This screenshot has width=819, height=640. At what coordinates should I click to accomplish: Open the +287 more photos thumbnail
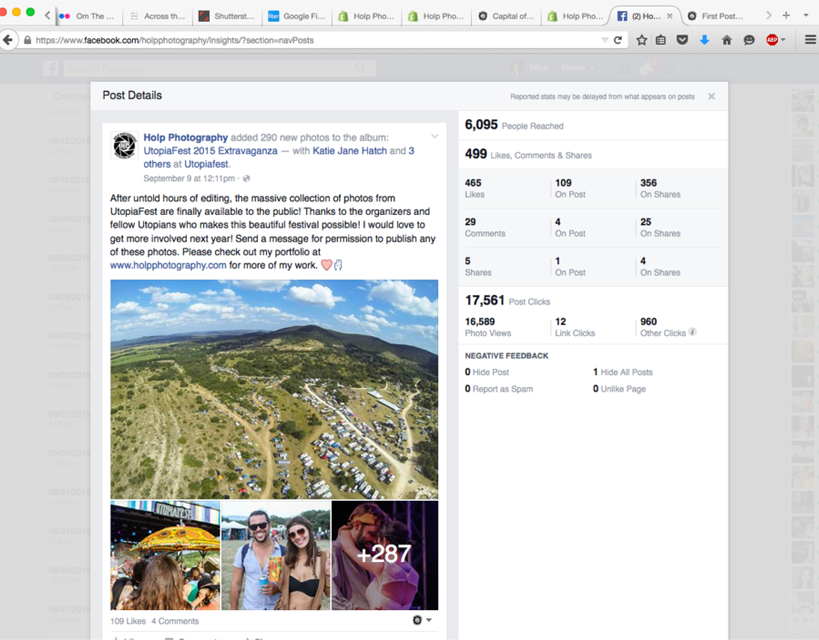pyautogui.click(x=385, y=555)
